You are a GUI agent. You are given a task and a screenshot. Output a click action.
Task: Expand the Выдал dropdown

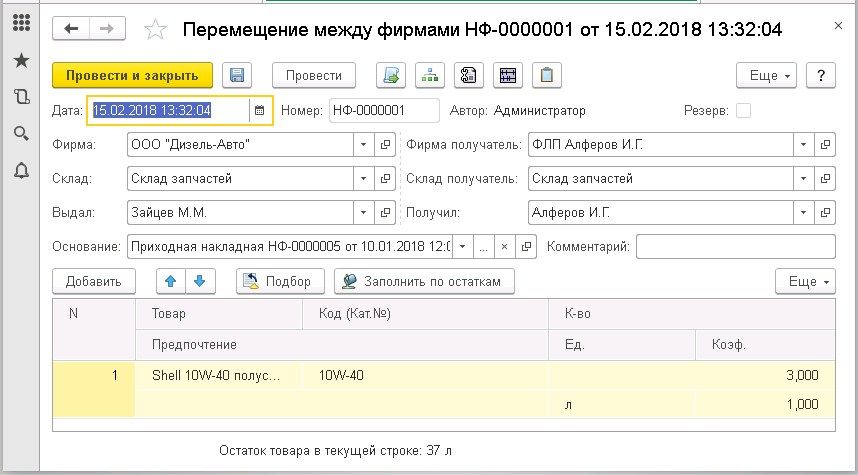363,213
